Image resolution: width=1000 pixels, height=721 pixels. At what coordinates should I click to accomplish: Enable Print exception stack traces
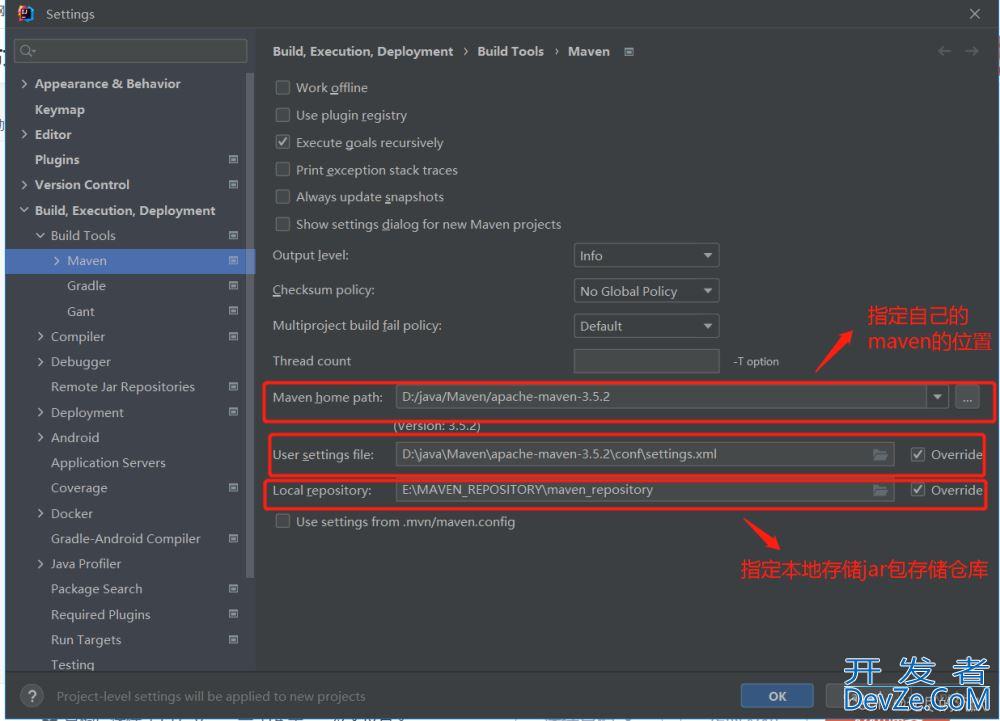click(x=283, y=170)
